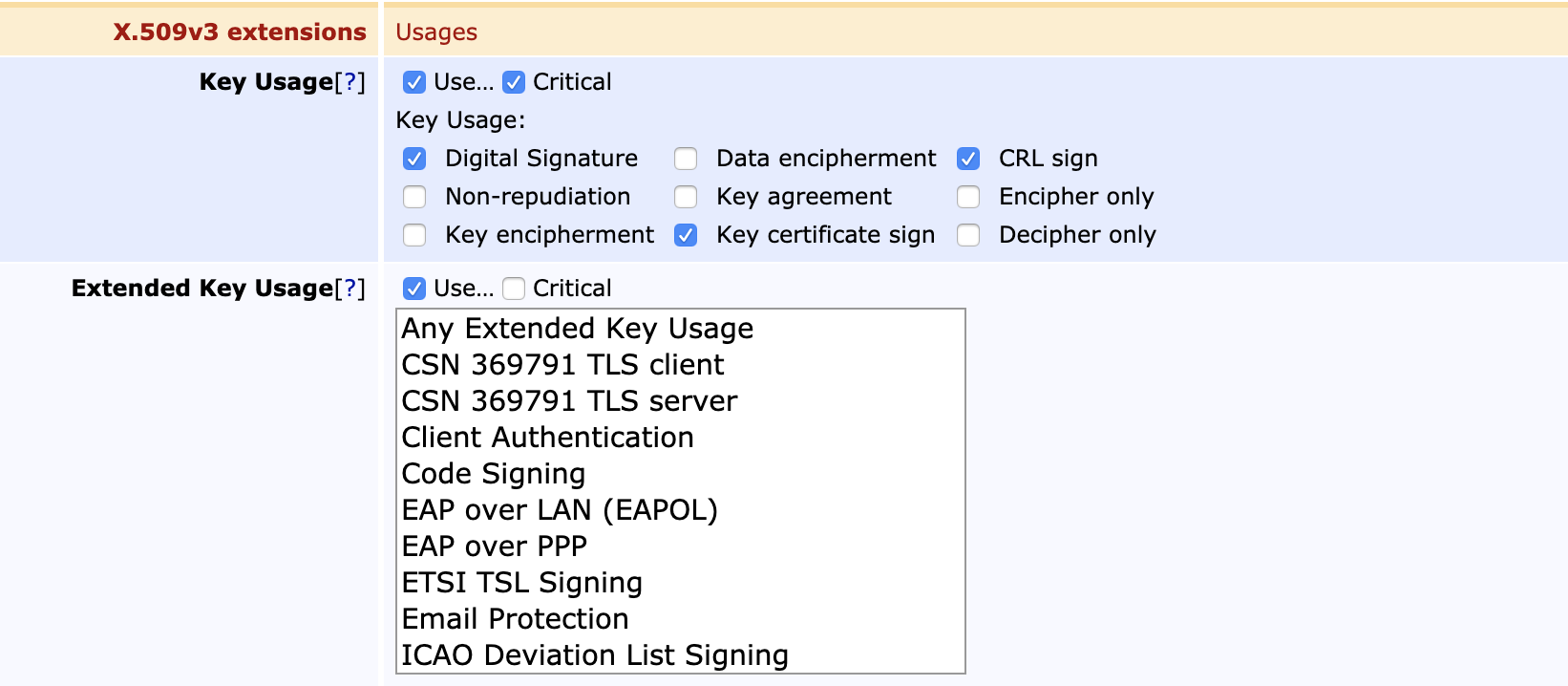The height and width of the screenshot is (686, 1568).
Task: Enable the Non-repudiation checkbox
Action: tap(414, 197)
